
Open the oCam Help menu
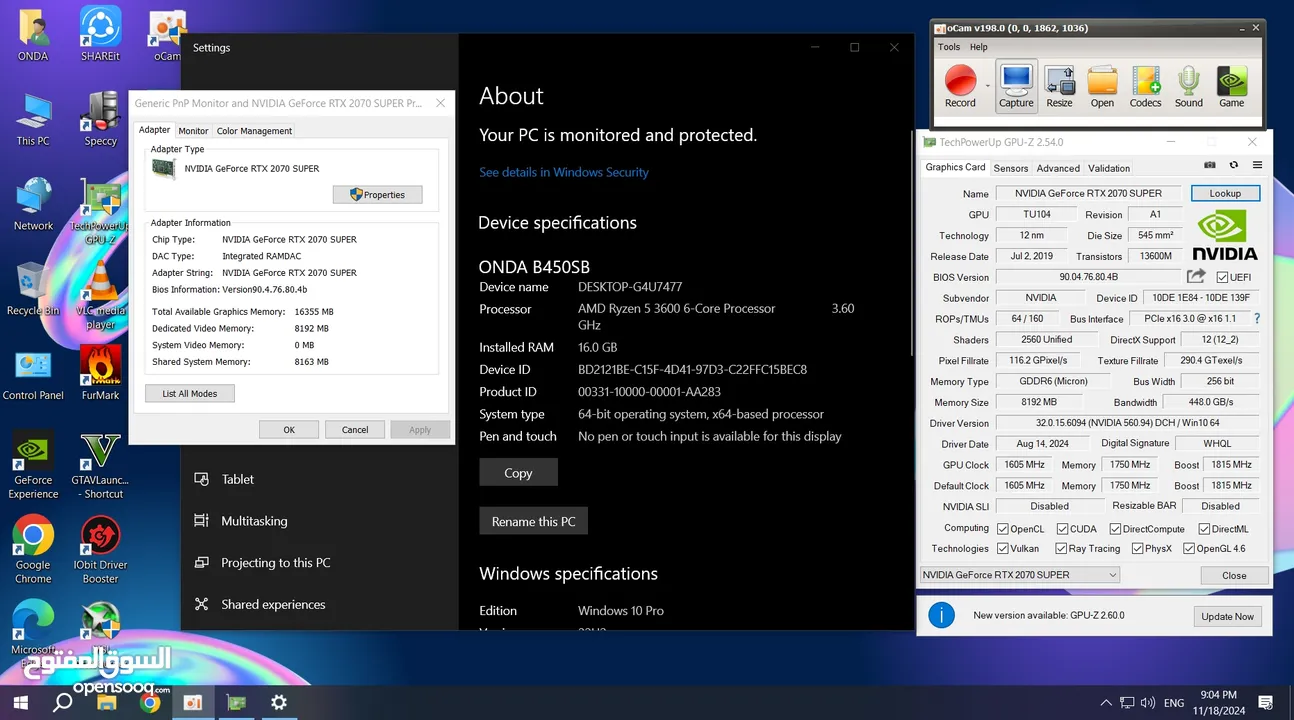pos(979,47)
